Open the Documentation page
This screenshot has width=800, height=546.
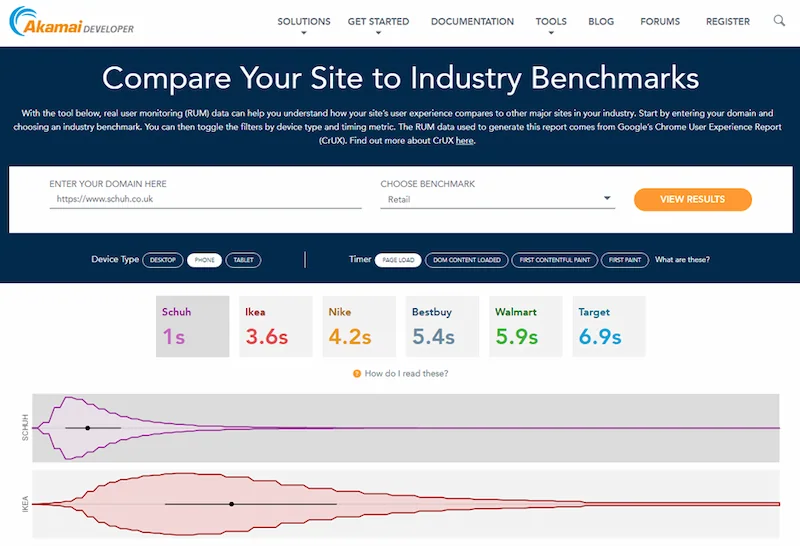tap(472, 21)
